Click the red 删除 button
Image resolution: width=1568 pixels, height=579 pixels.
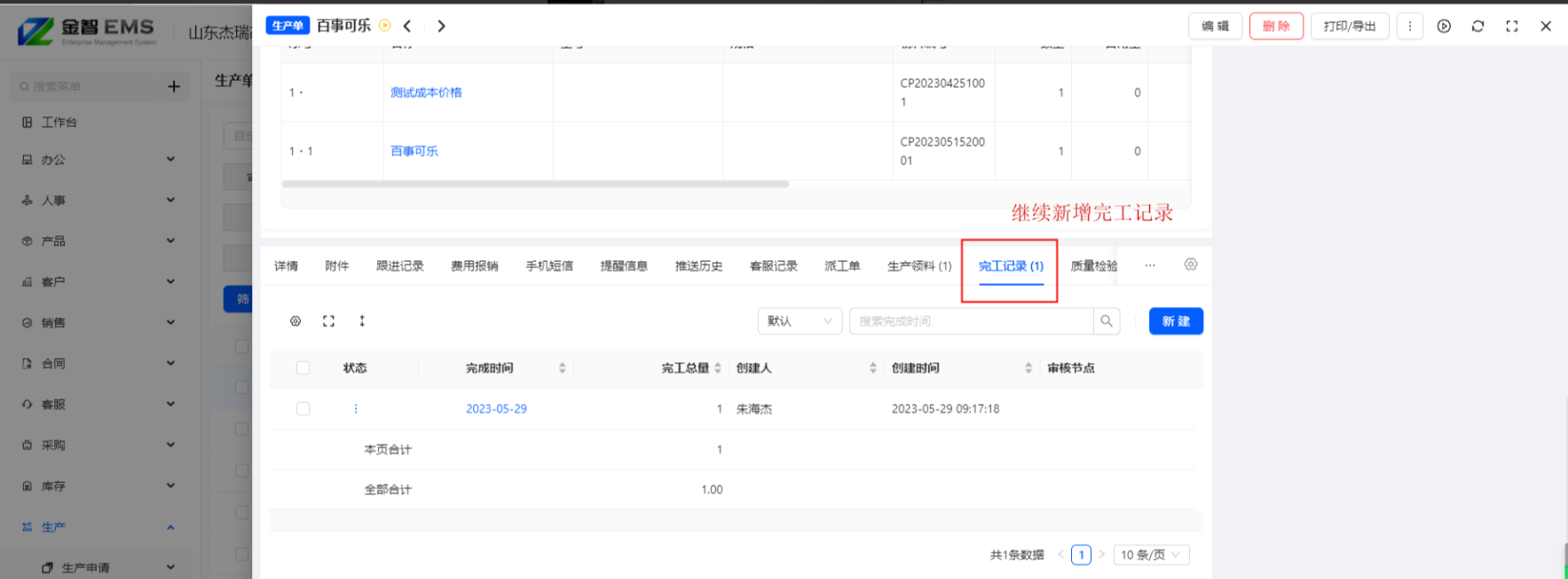[x=1276, y=26]
